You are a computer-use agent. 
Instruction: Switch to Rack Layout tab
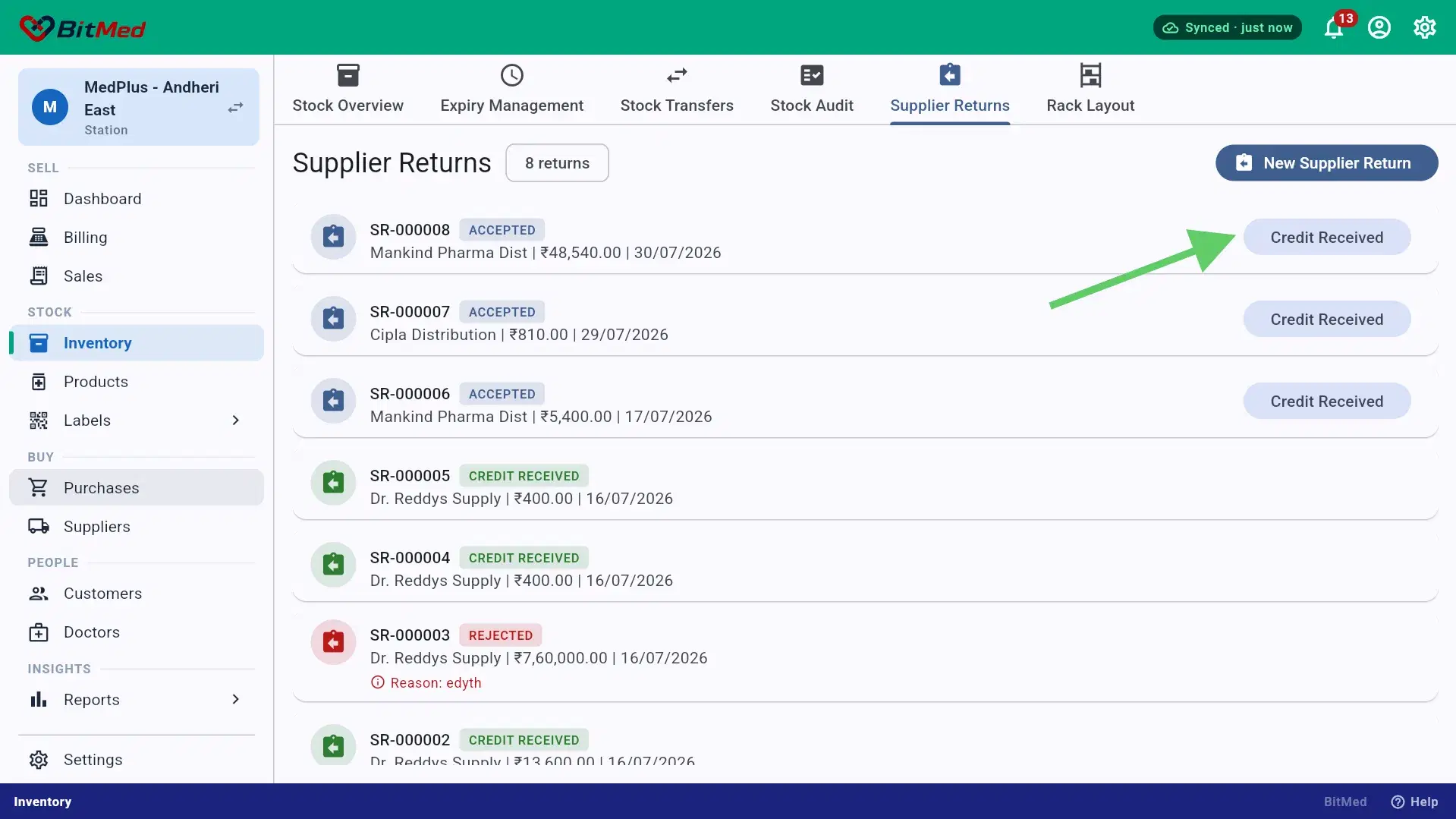(1090, 90)
